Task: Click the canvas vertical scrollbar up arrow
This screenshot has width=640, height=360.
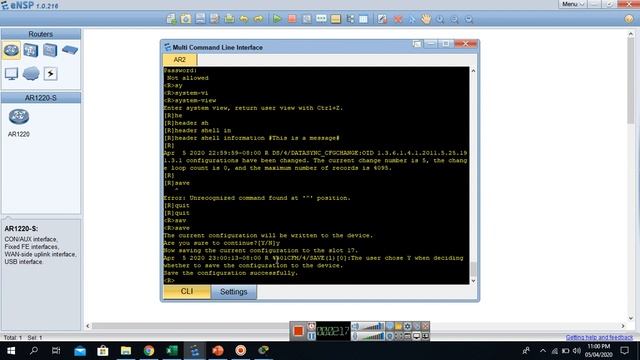Action: [x=631, y=35]
